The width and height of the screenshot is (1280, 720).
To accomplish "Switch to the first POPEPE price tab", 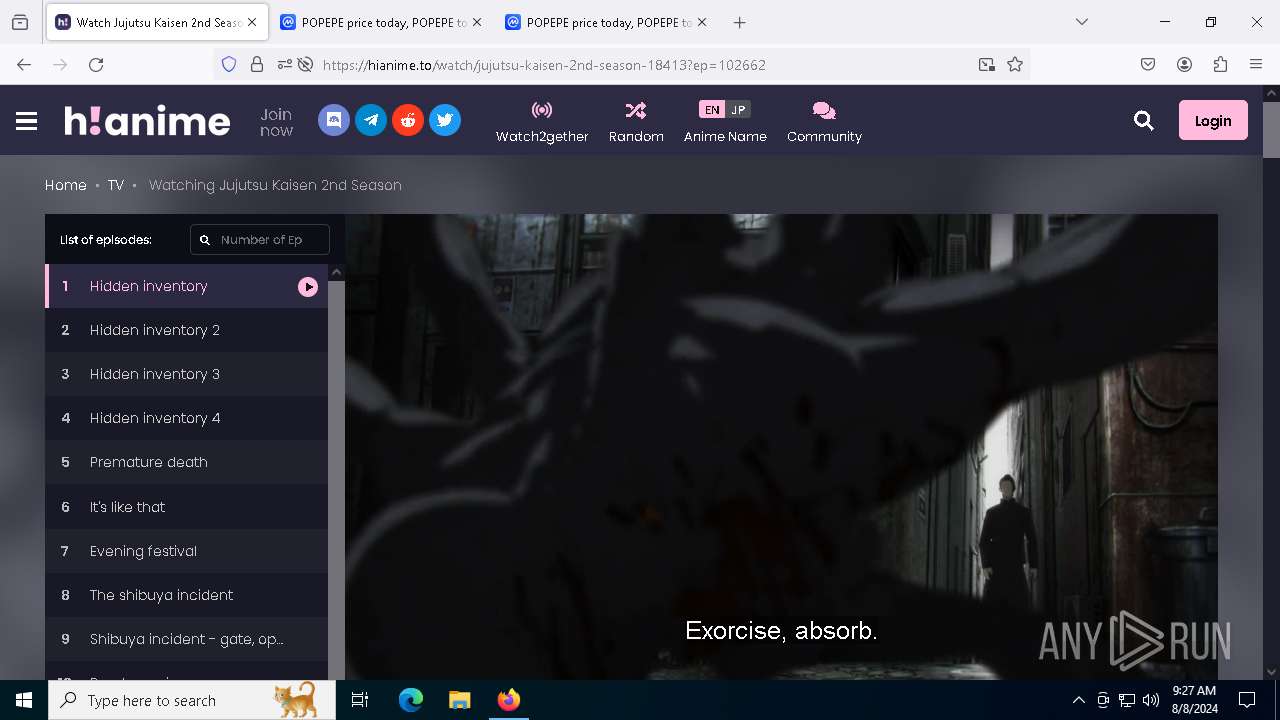I will tap(383, 22).
